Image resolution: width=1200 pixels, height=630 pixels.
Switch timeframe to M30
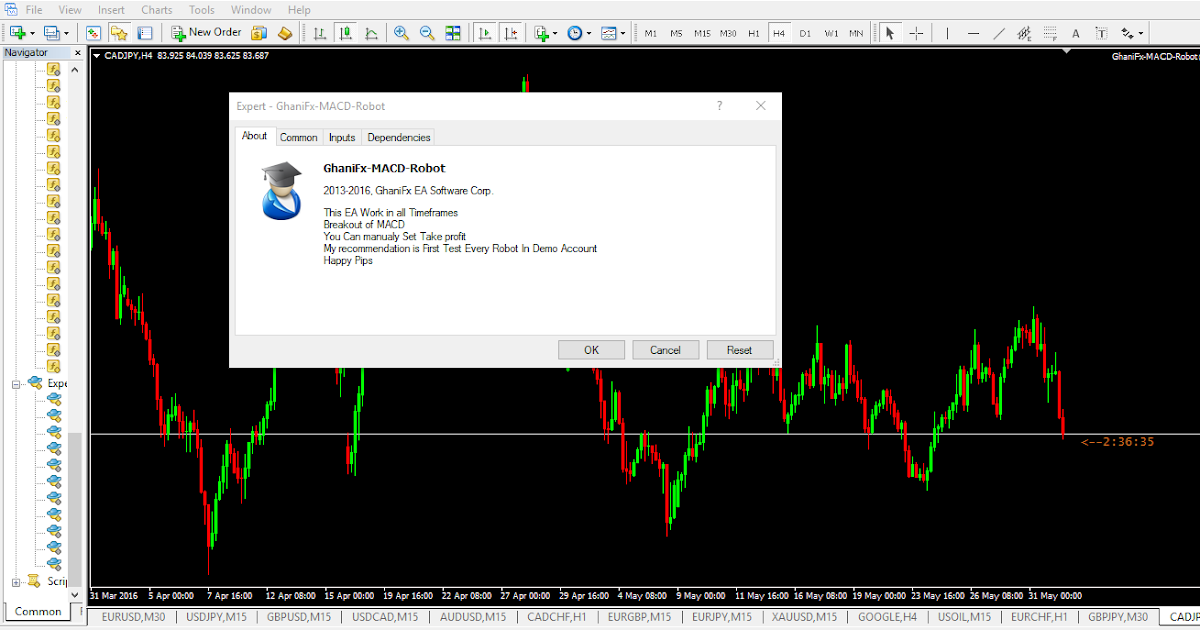(728, 33)
